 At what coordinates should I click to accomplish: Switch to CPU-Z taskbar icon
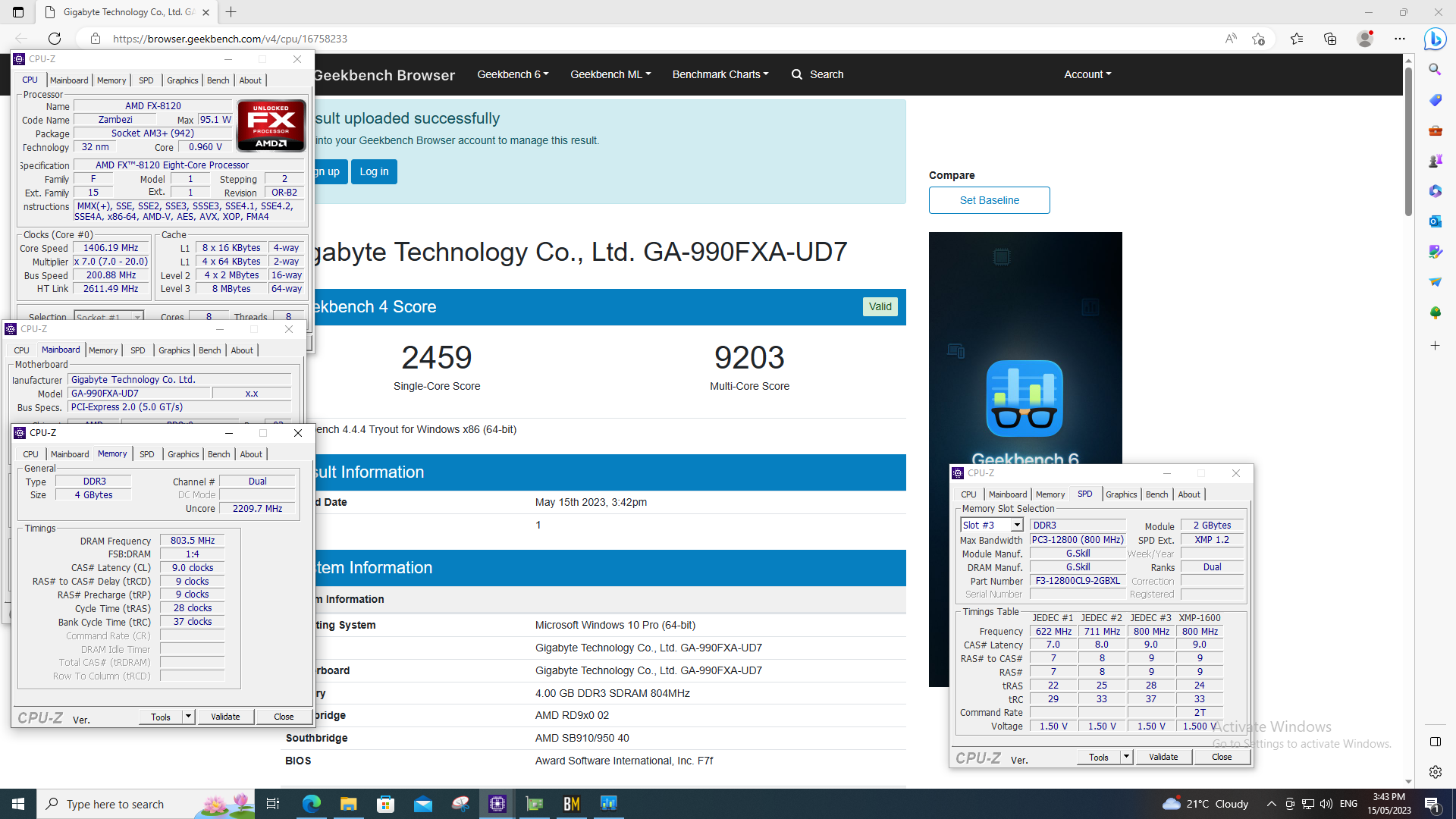[497, 804]
